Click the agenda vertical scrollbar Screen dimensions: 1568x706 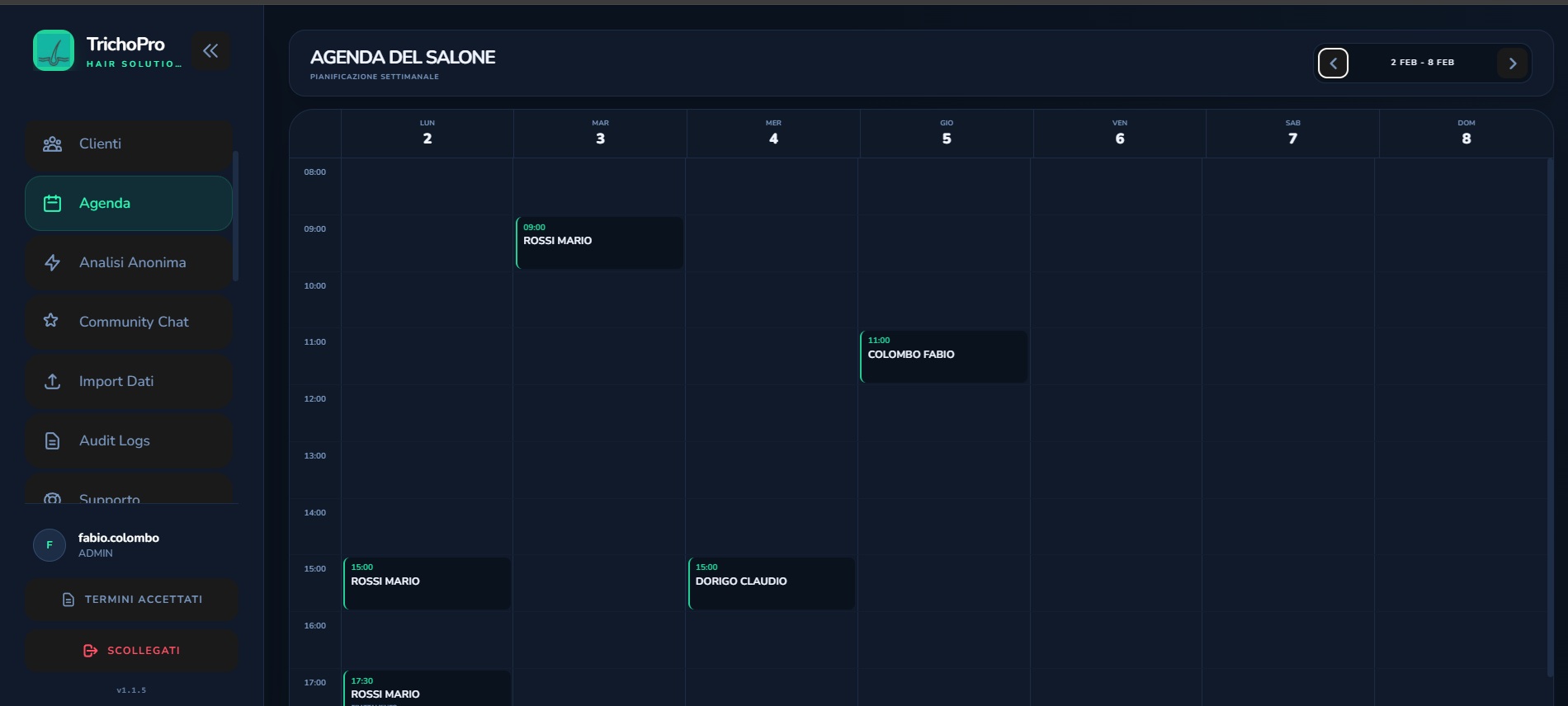pos(1550,417)
